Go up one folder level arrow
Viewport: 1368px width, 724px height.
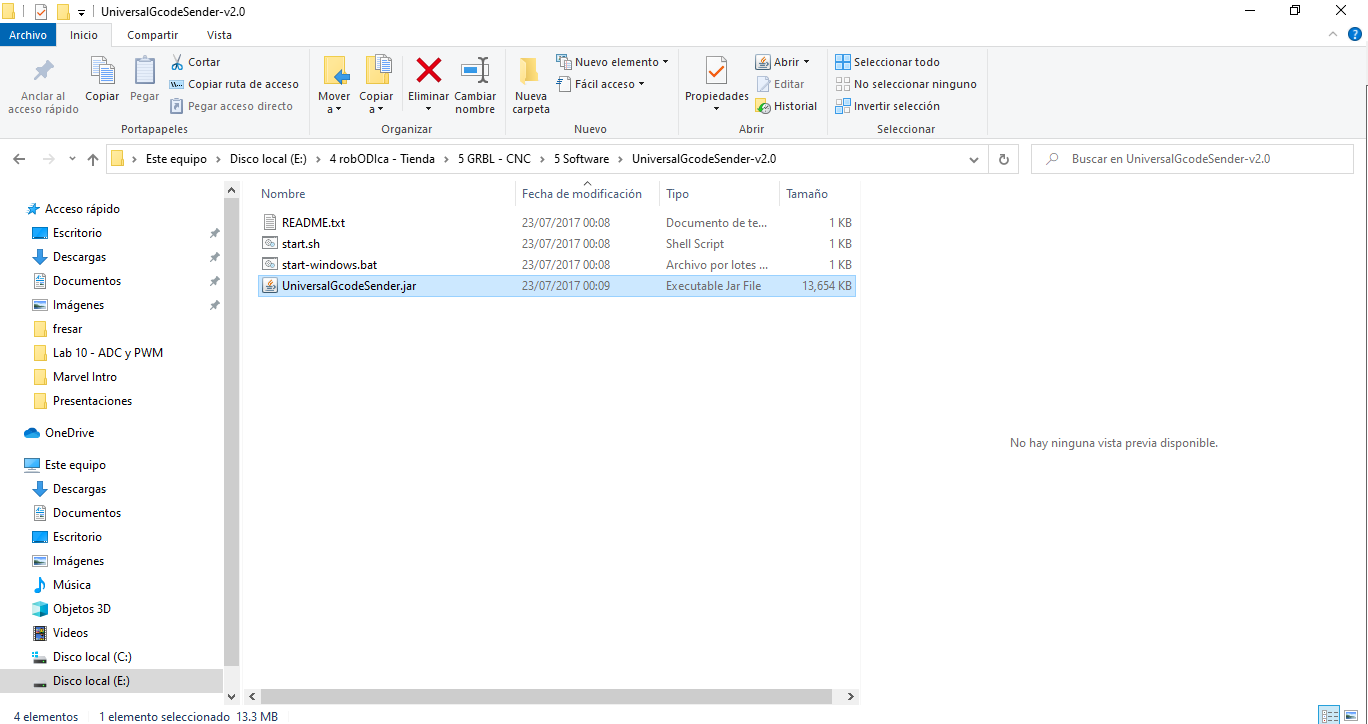point(93,159)
